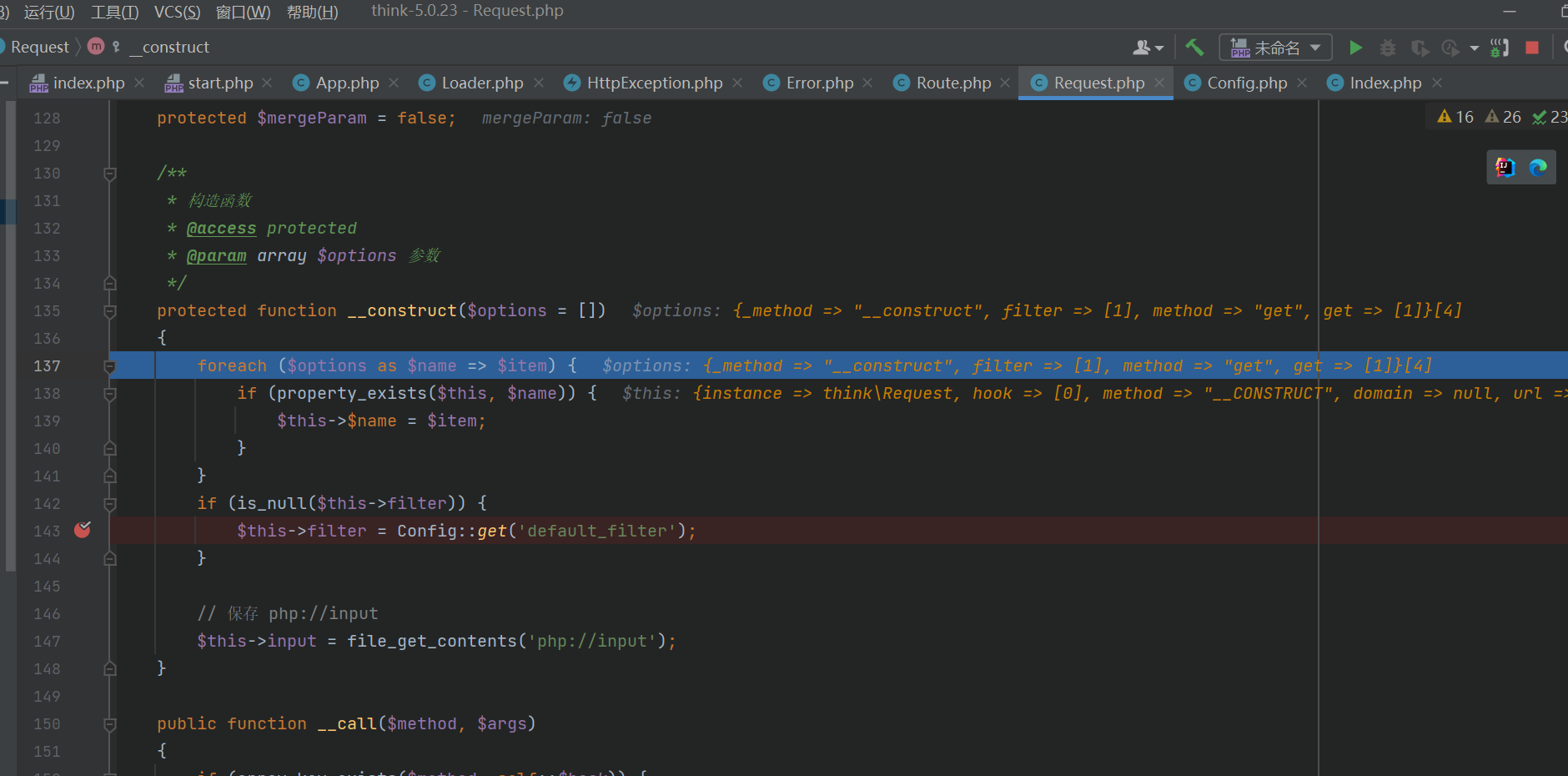Toggle listening for PHP debug connections

click(1499, 48)
